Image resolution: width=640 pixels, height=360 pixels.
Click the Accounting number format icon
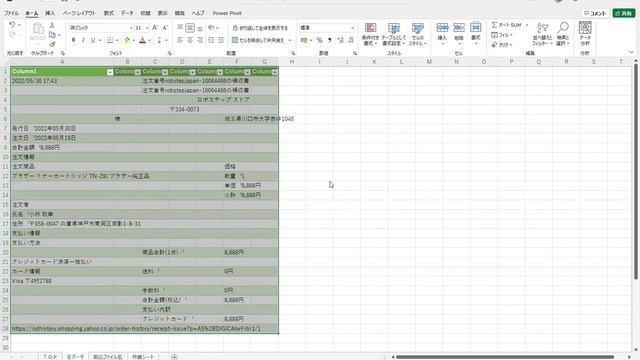pyautogui.click(x=304, y=40)
